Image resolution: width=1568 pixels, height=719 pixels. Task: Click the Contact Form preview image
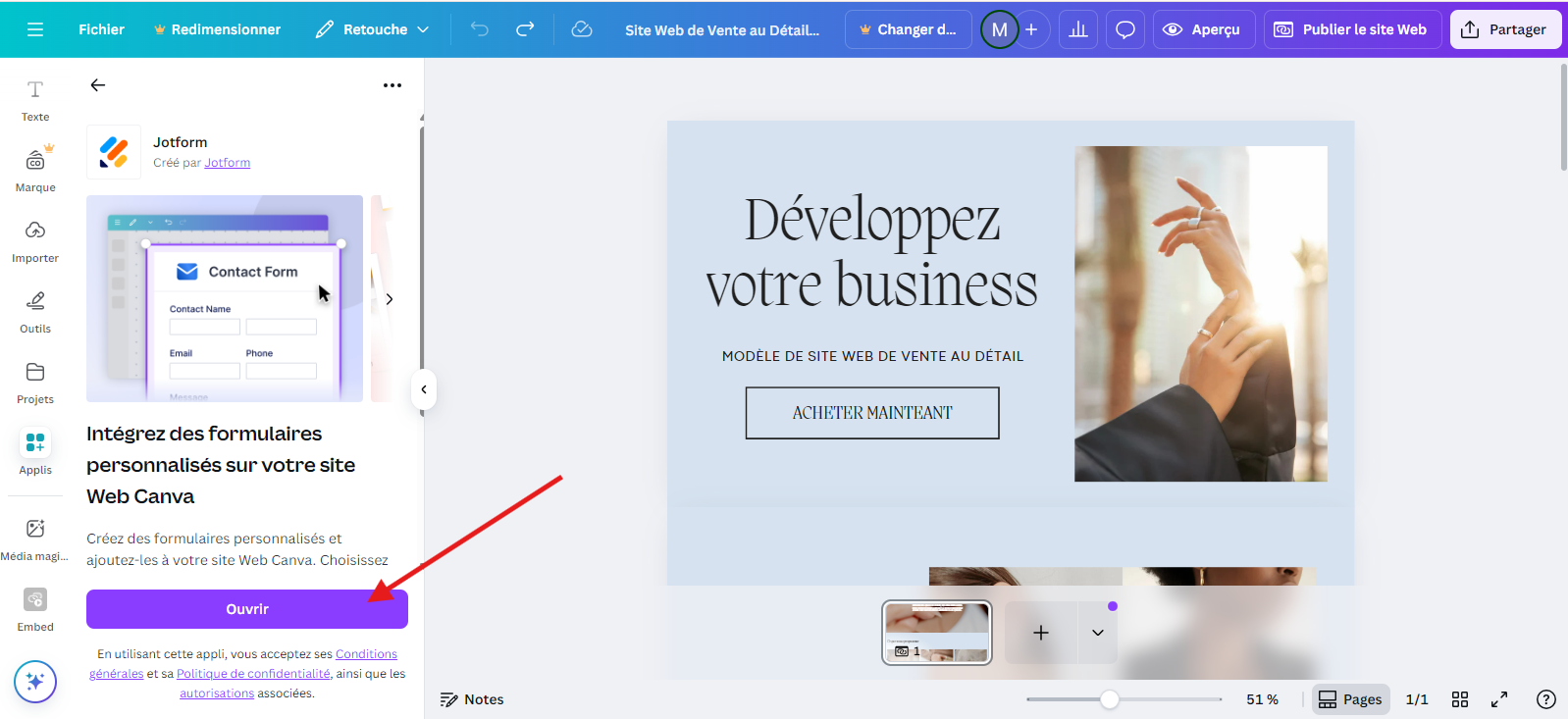coord(225,298)
